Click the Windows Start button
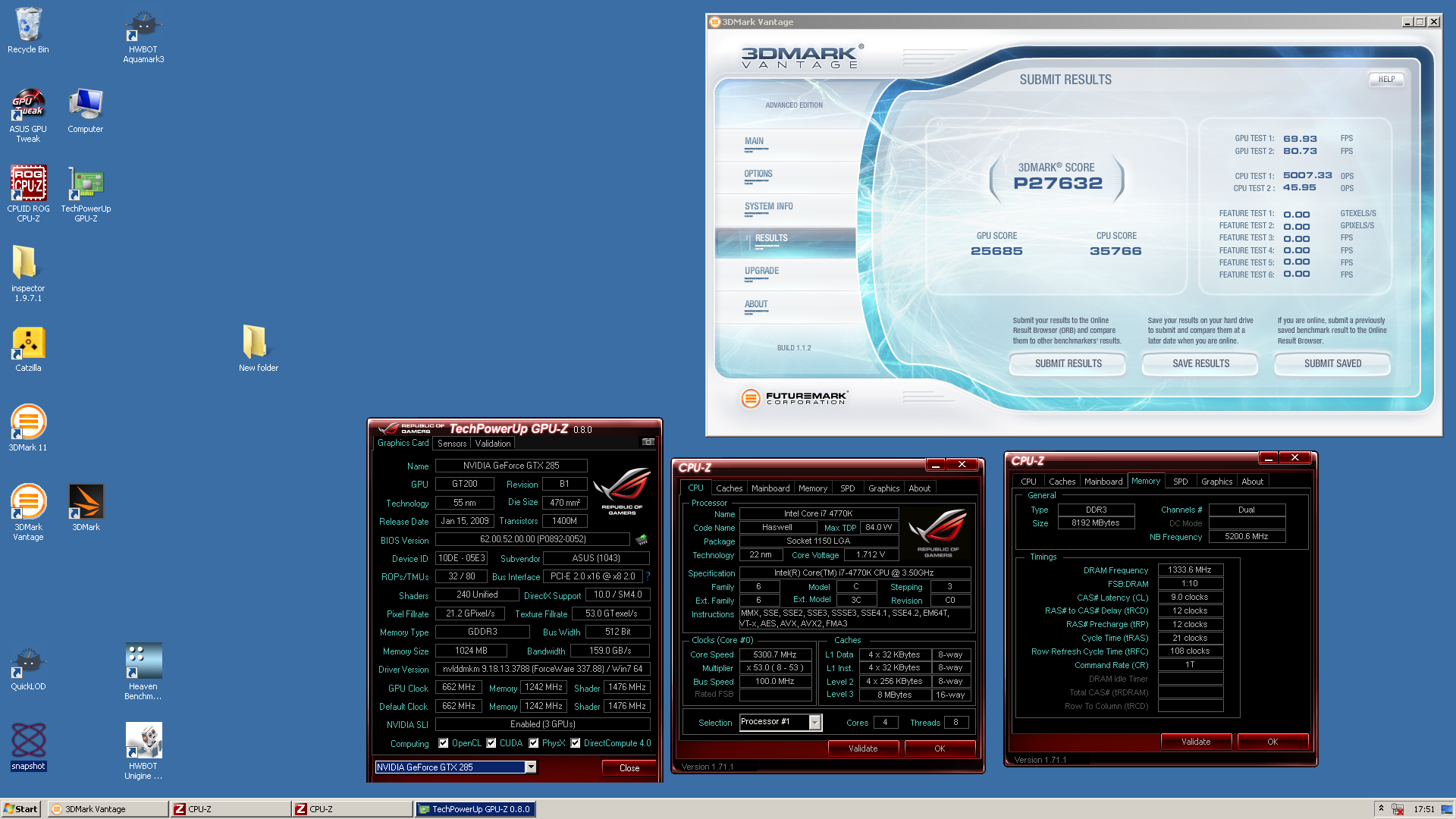Image resolution: width=1456 pixels, height=819 pixels. tap(20, 809)
